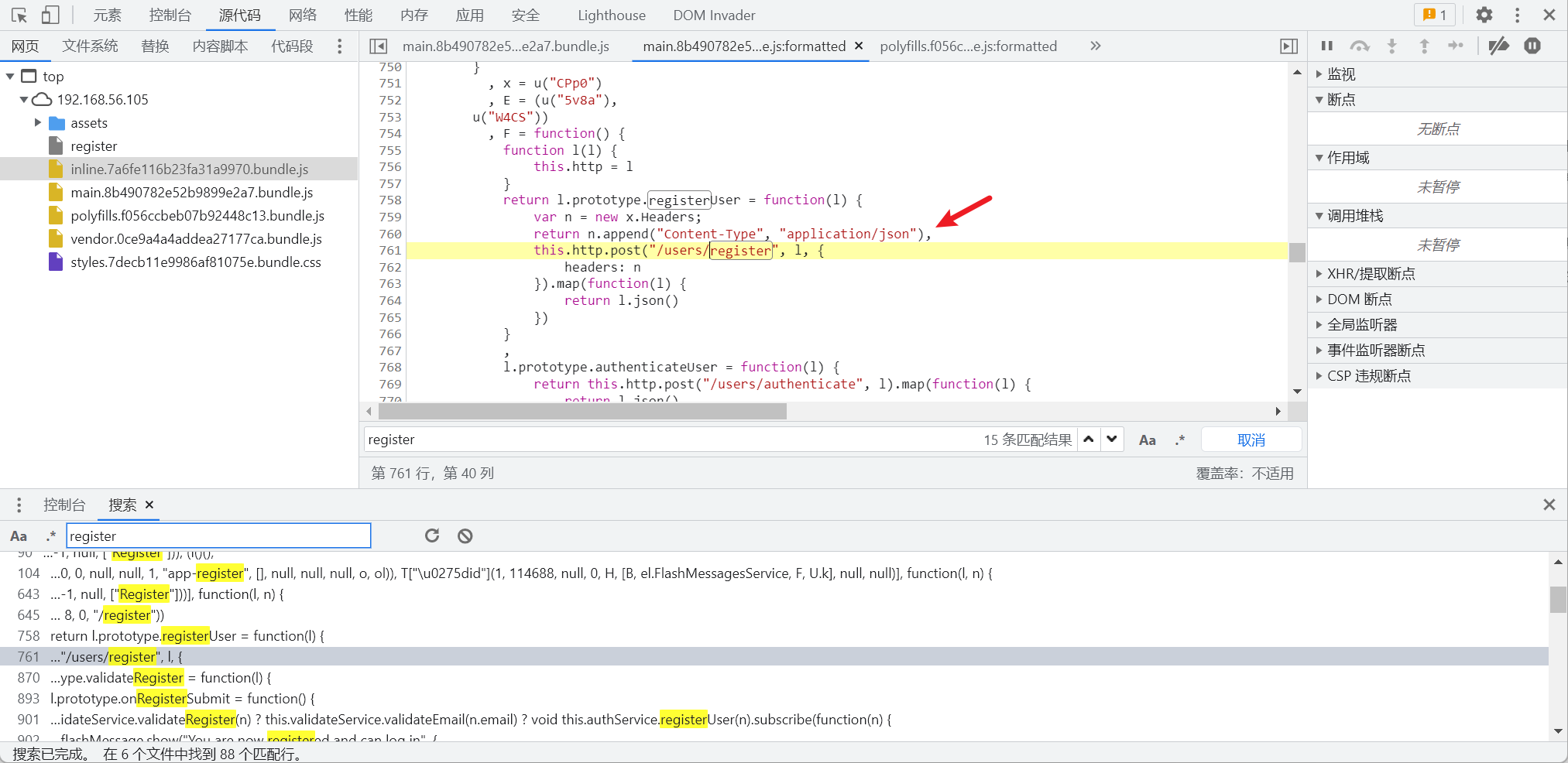
Task: Open polyfills formatted editor tab
Action: (968, 46)
